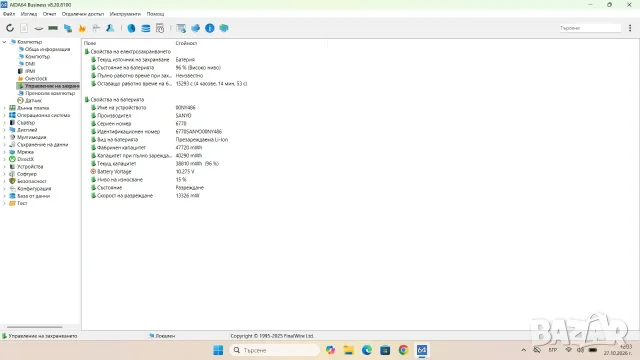The image size is (640, 360).
Task: Select the База от данни tree item
Action: point(33,196)
